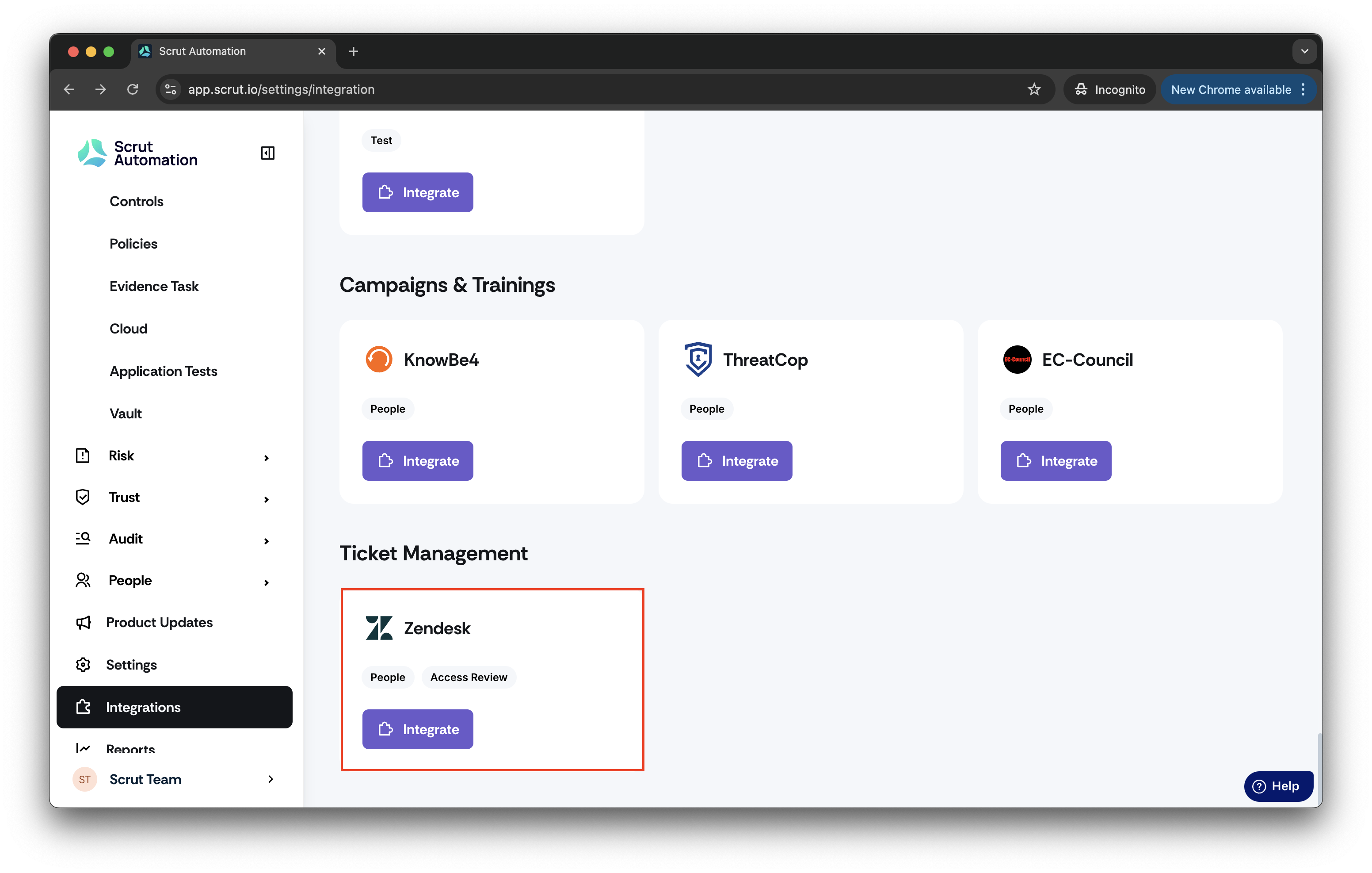Bookmark this page with the star icon
1372x873 pixels.
1033,89
